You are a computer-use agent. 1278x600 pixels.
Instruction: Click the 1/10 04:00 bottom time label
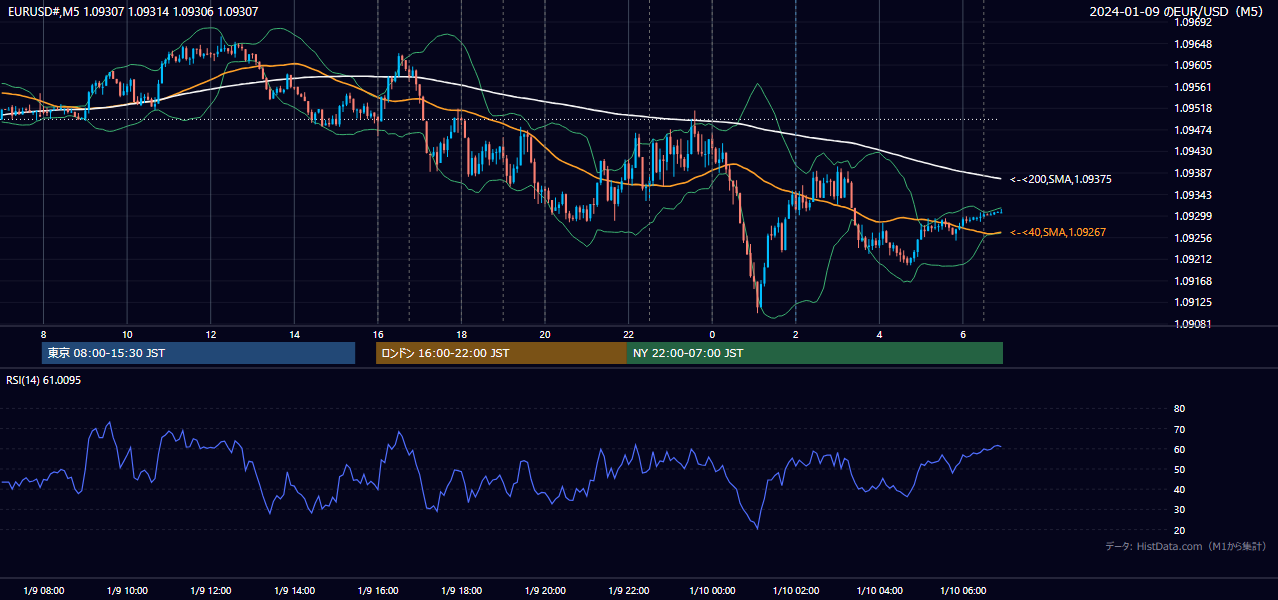(x=879, y=590)
